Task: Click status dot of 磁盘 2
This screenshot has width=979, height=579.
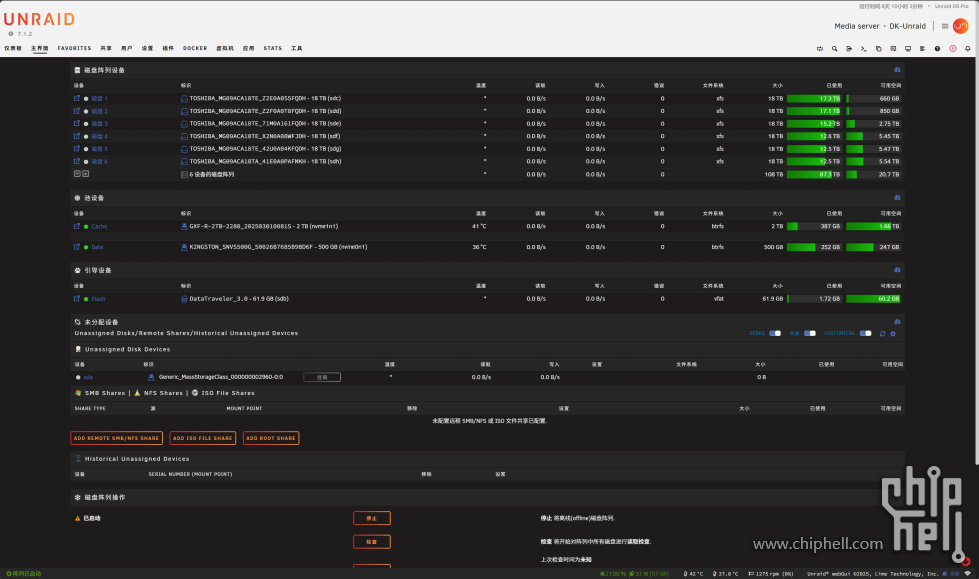Action: (x=86, y=111)
